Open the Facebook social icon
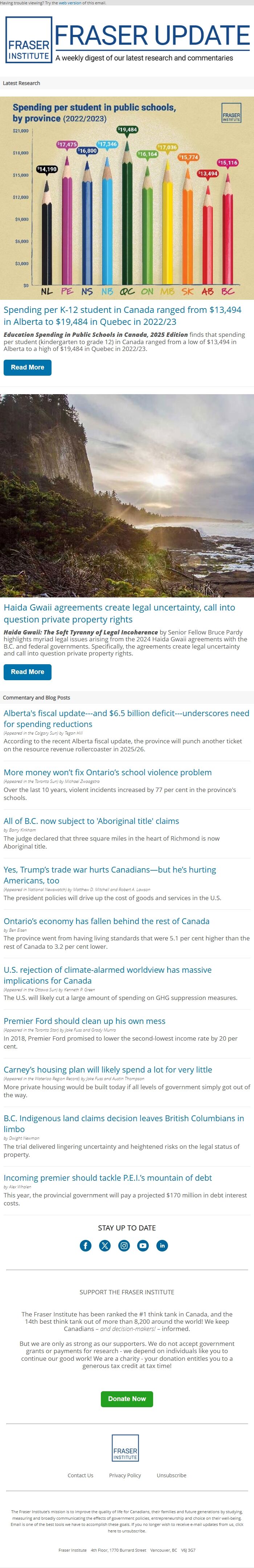 point(86,1245)
